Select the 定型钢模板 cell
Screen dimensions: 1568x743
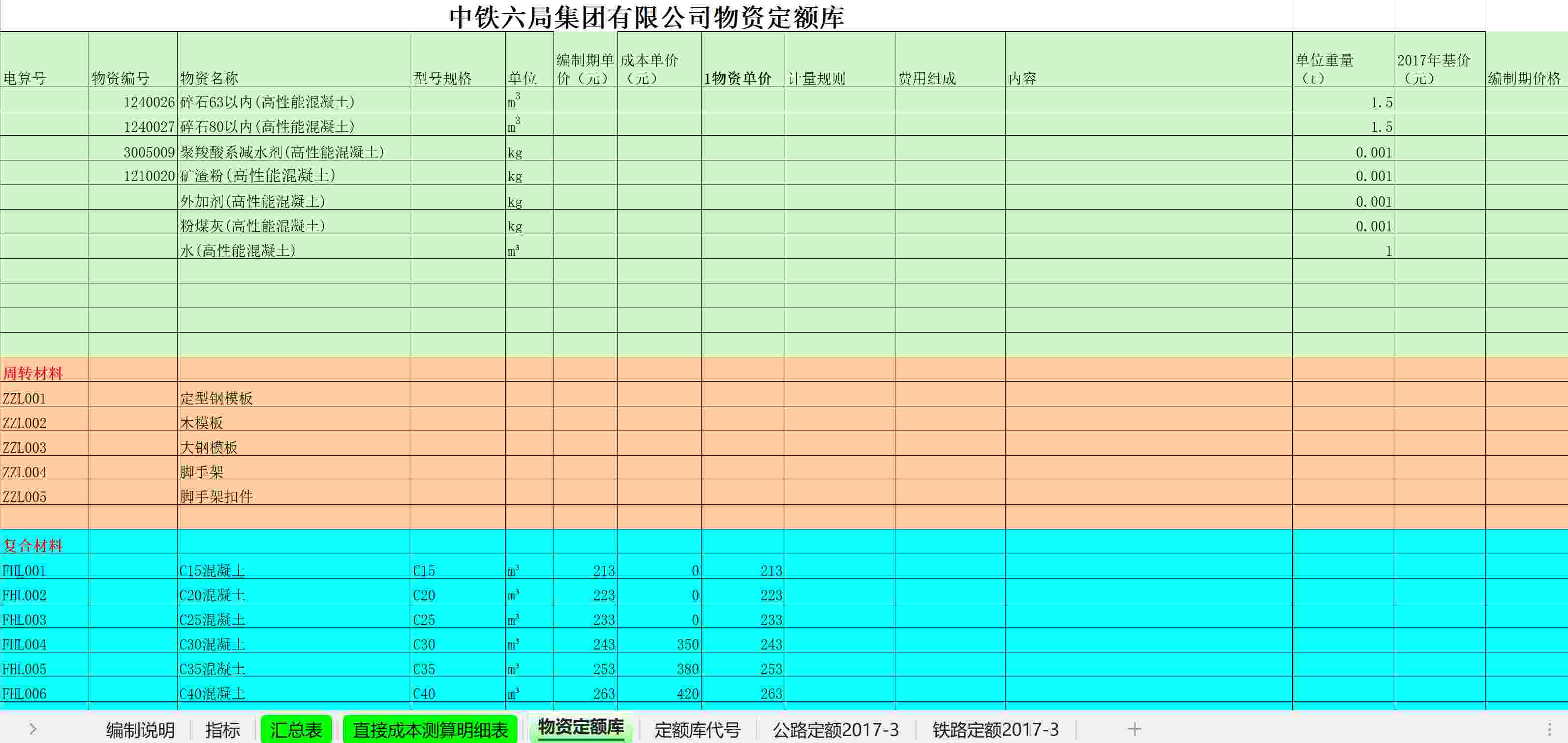point(294,395)
